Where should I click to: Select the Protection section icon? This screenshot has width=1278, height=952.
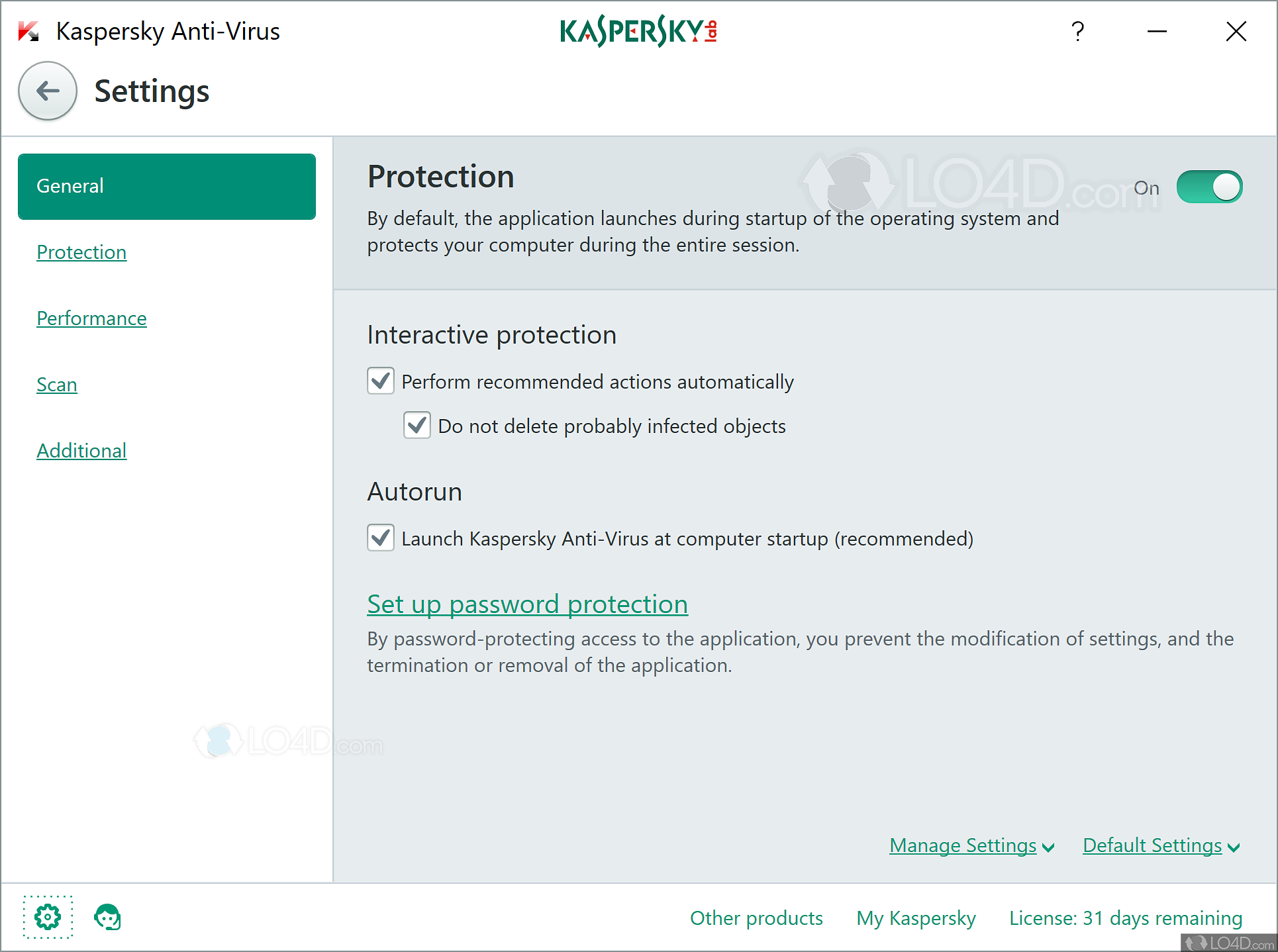[81, 251]
